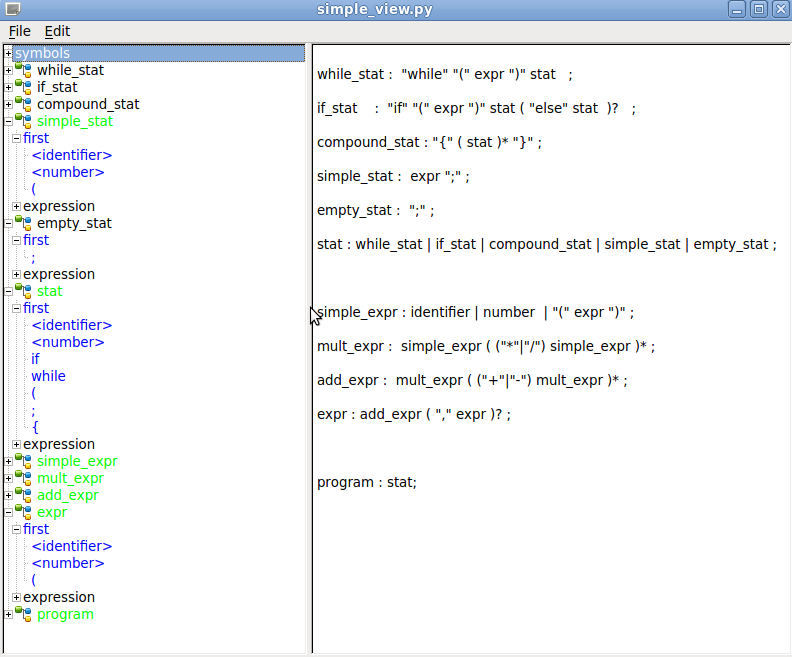
Task: Expand the while_stat tree node
Action: coord(9,71)
